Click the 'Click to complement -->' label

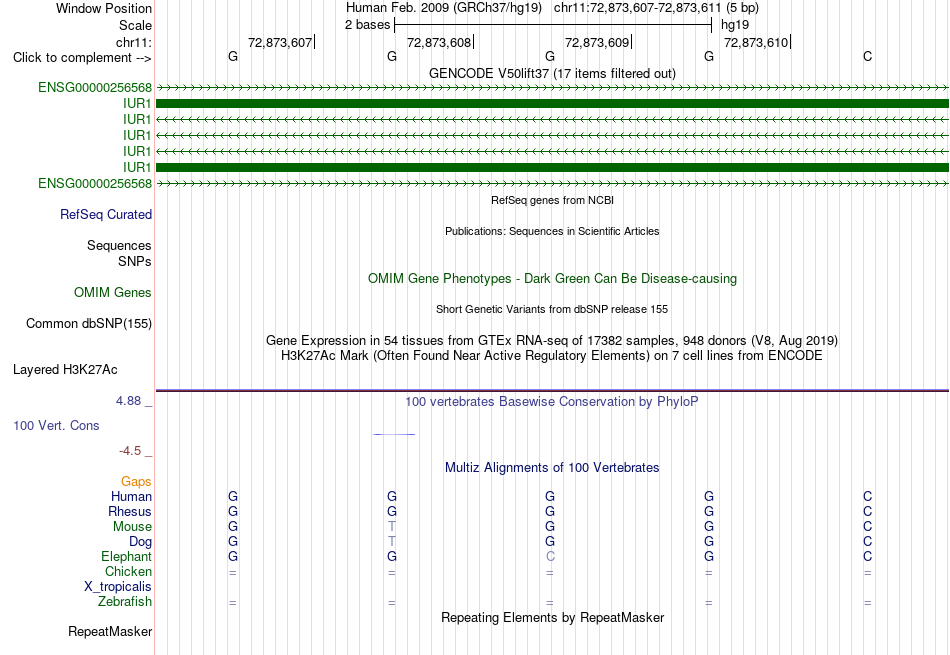(x=82, y=58)
